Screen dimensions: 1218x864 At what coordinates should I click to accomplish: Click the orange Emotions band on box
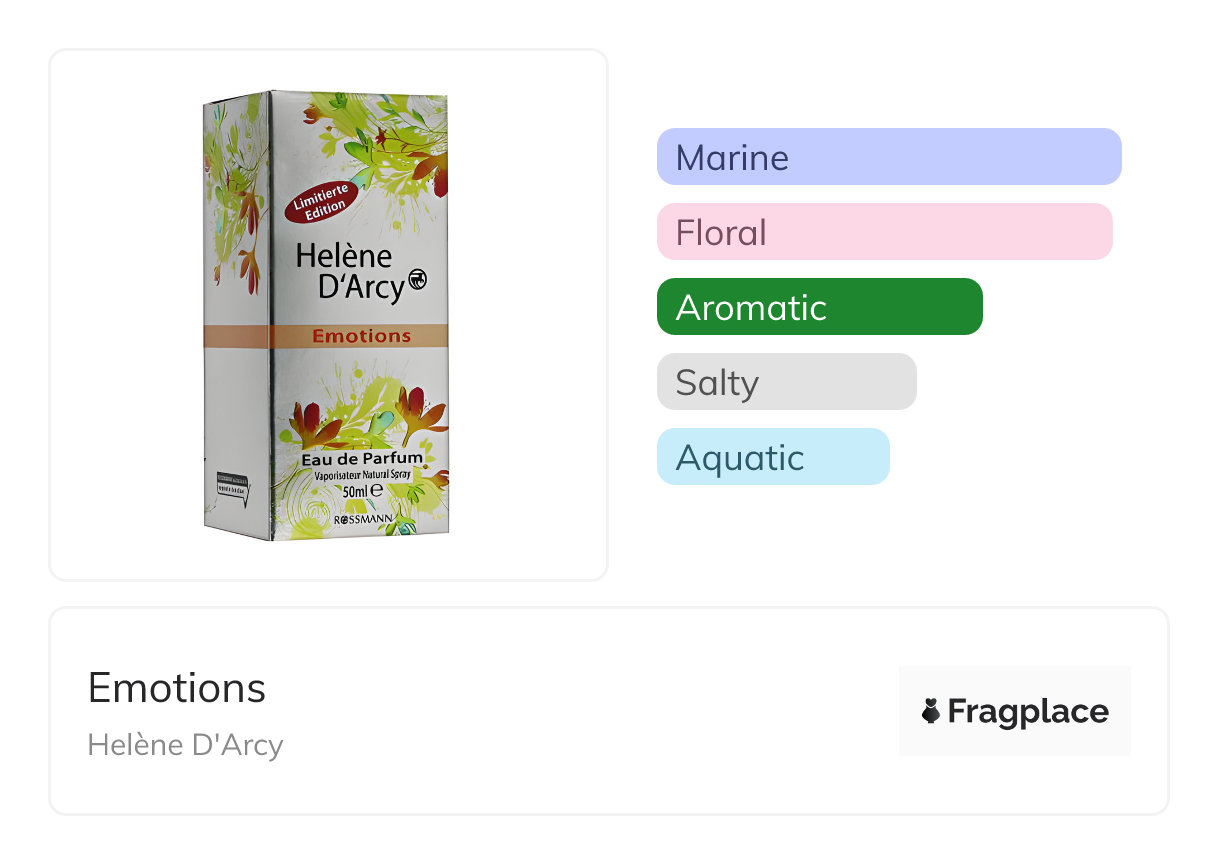click(361, 336)
